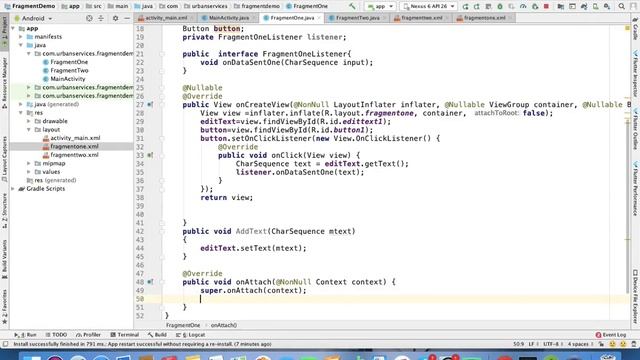Open the Event Log
640x360 pixels.
pyautogui.click(x=611, y=335)
